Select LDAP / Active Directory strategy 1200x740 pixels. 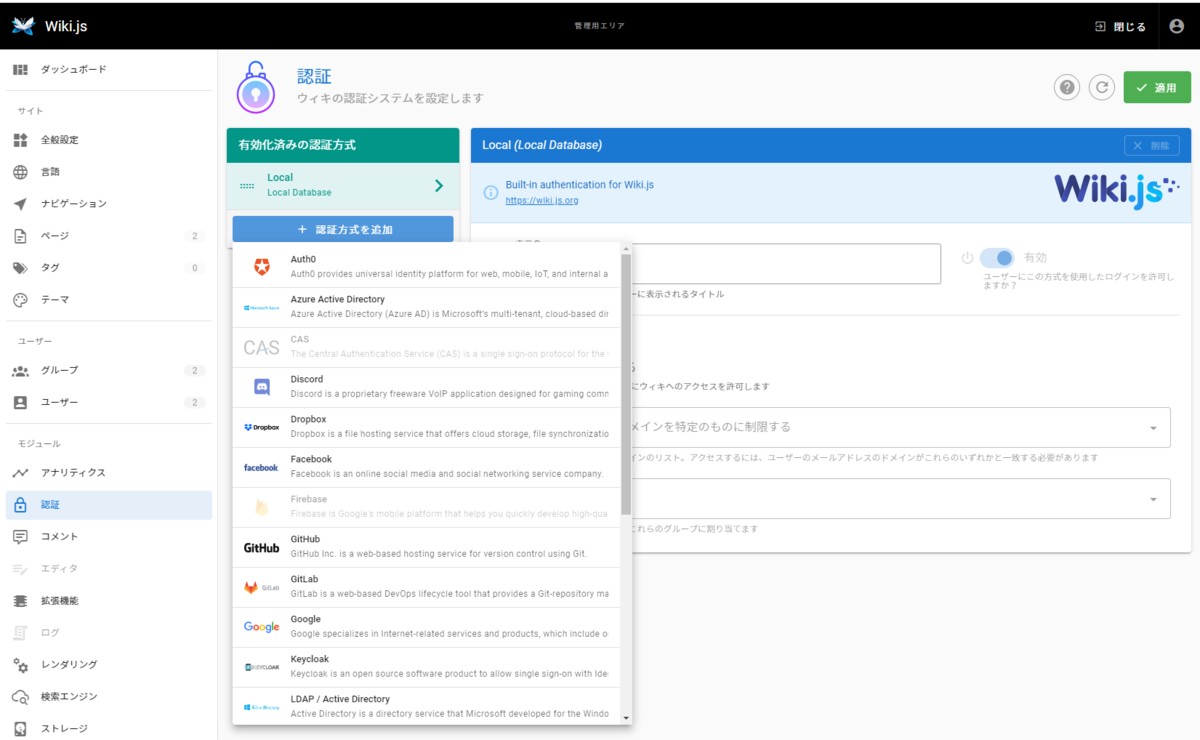[x=426, y=705]
